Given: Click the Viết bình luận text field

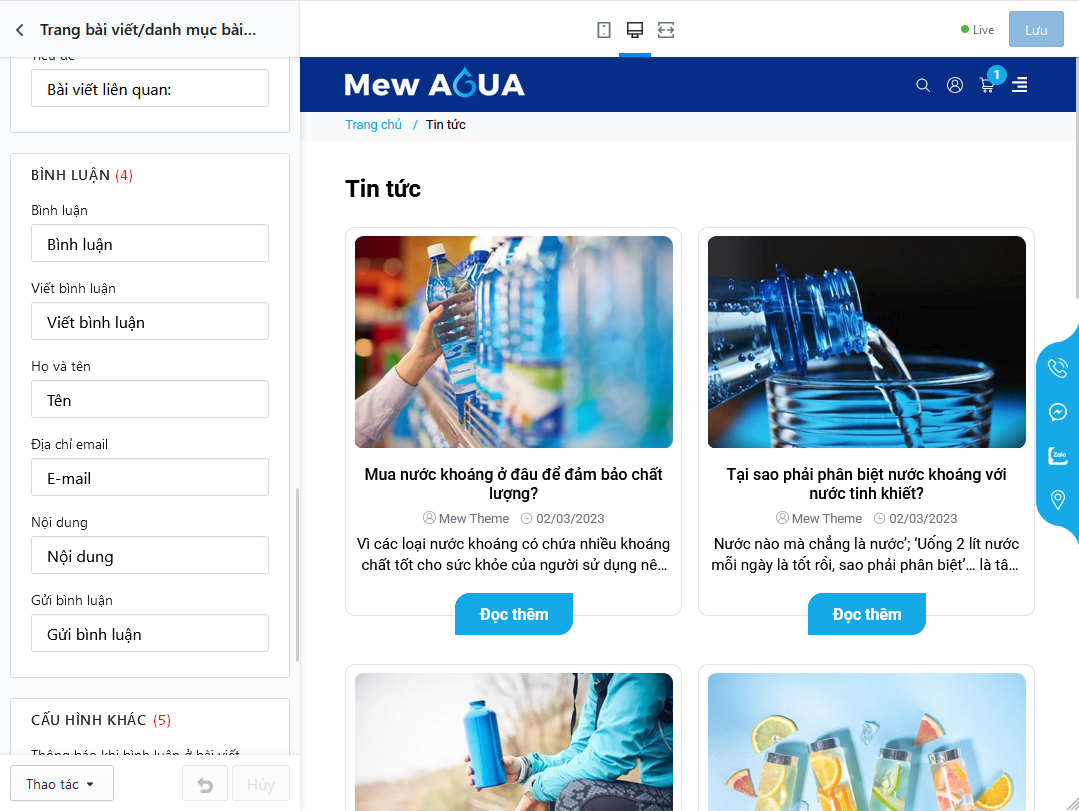Looking at the screenshot, I should [x=150, y=321].
